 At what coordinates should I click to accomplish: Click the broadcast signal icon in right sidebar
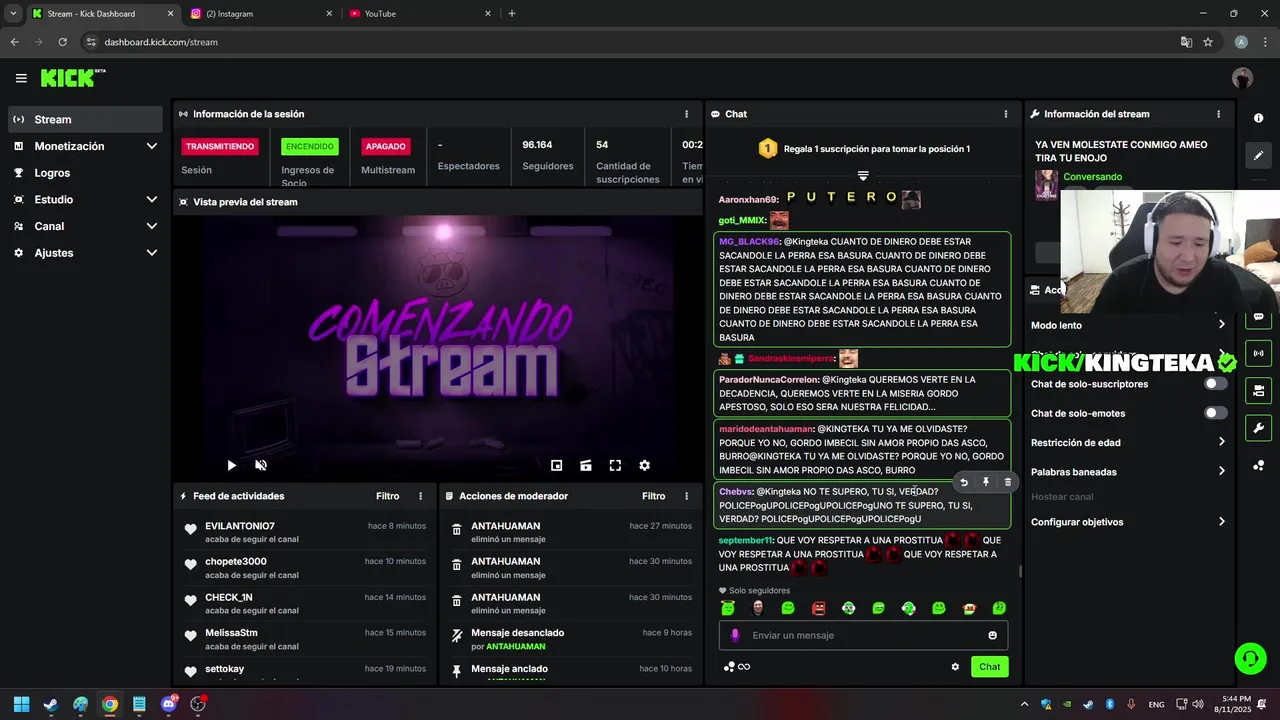(1258, 353)
